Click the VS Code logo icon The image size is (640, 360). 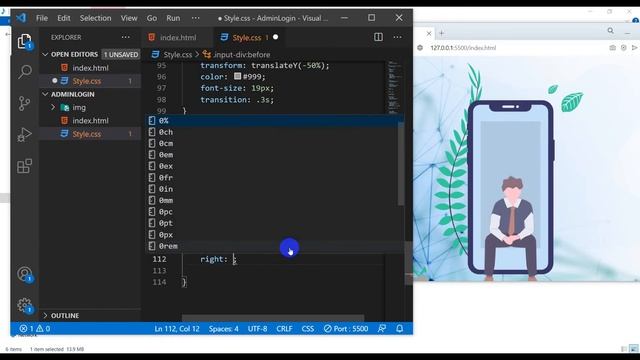pos(21,18)
